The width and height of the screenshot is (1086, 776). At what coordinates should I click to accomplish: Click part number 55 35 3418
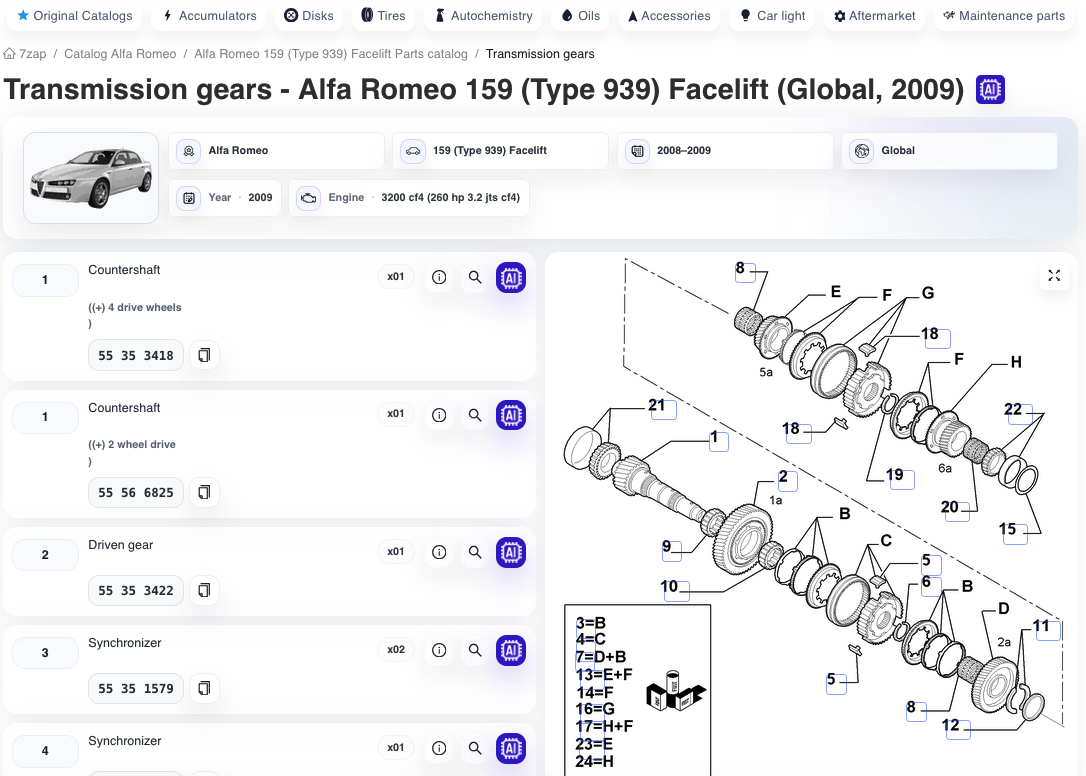[x=136, y=355]
